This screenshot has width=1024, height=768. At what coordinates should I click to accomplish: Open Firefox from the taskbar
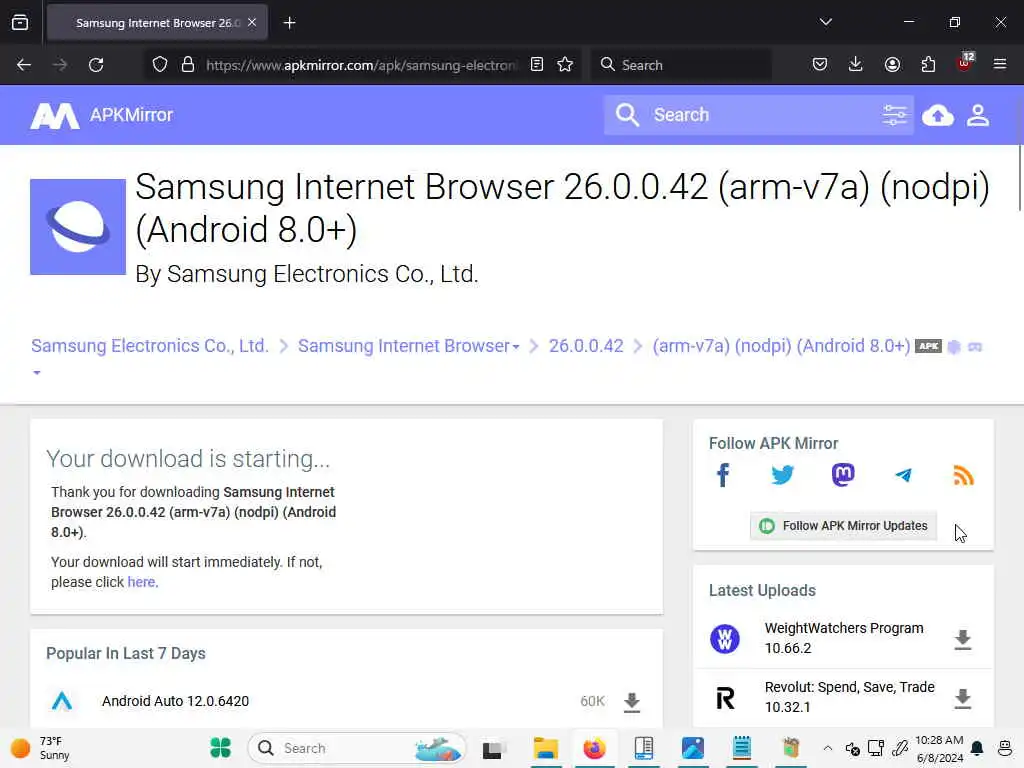pyautogui.click(x=594, y=748)
